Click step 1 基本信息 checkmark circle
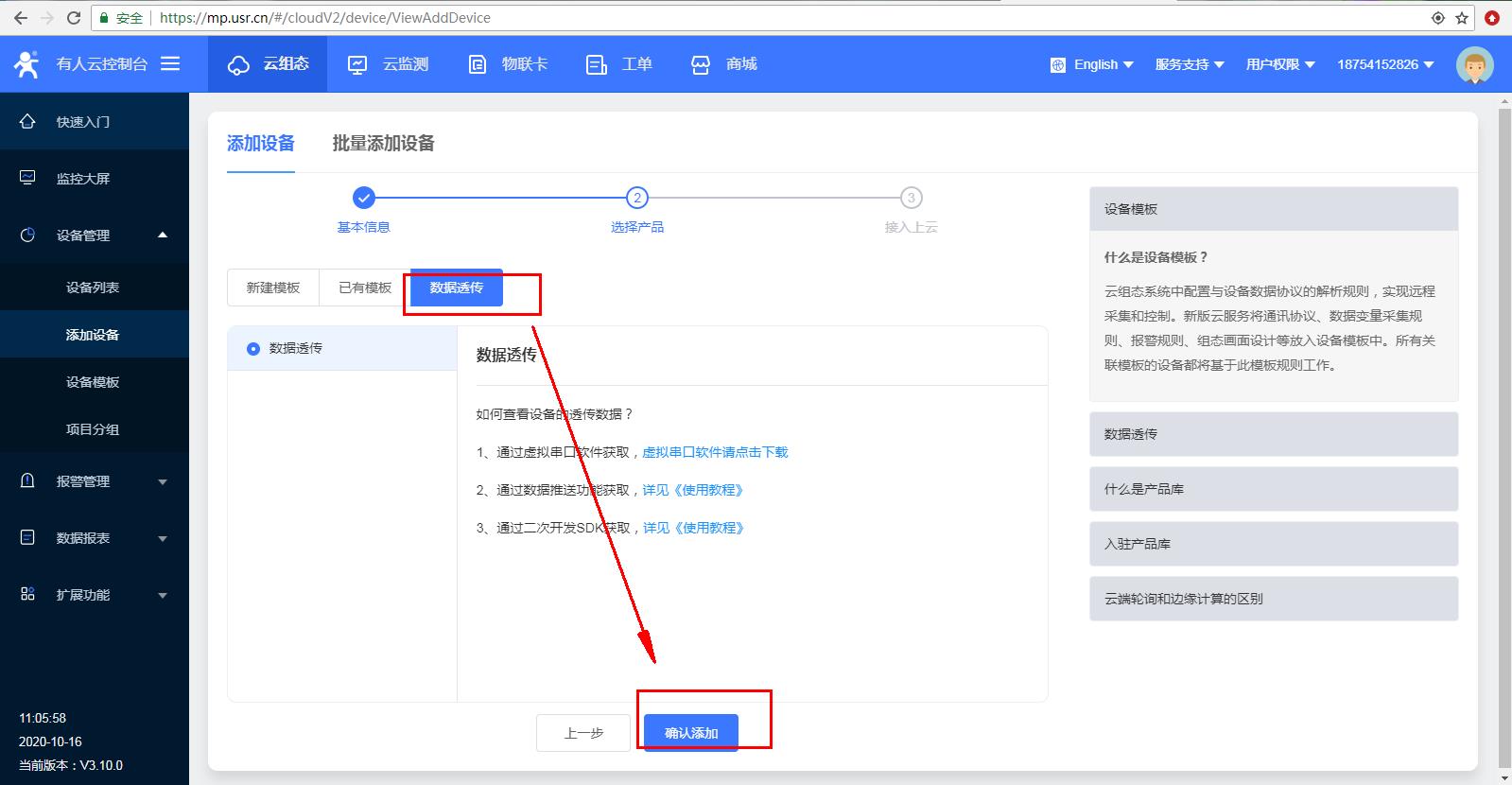The height and width of the screenshot is (785, 1512). (x=364, y=198)
